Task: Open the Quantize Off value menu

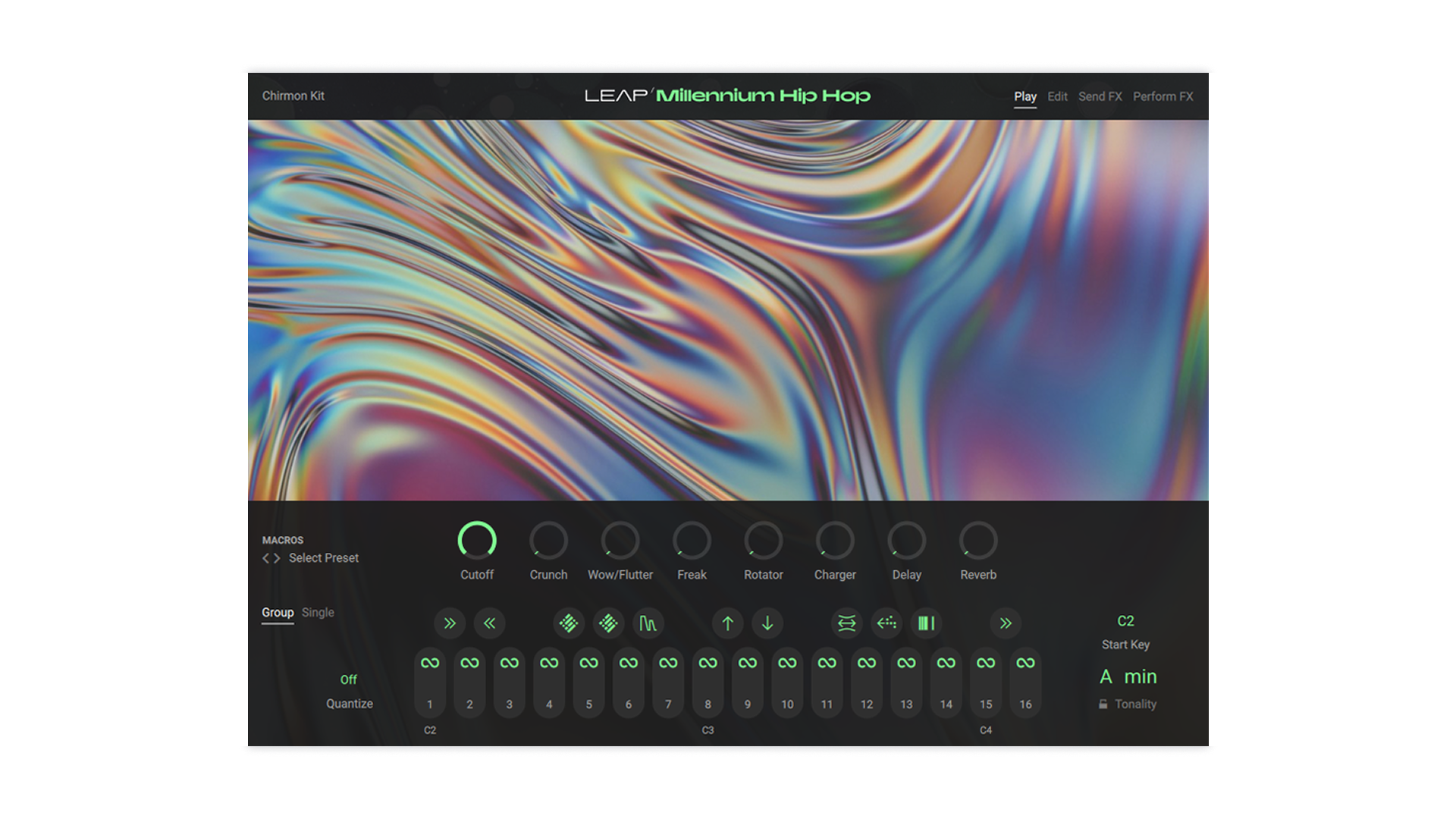Action: point(348,679)
